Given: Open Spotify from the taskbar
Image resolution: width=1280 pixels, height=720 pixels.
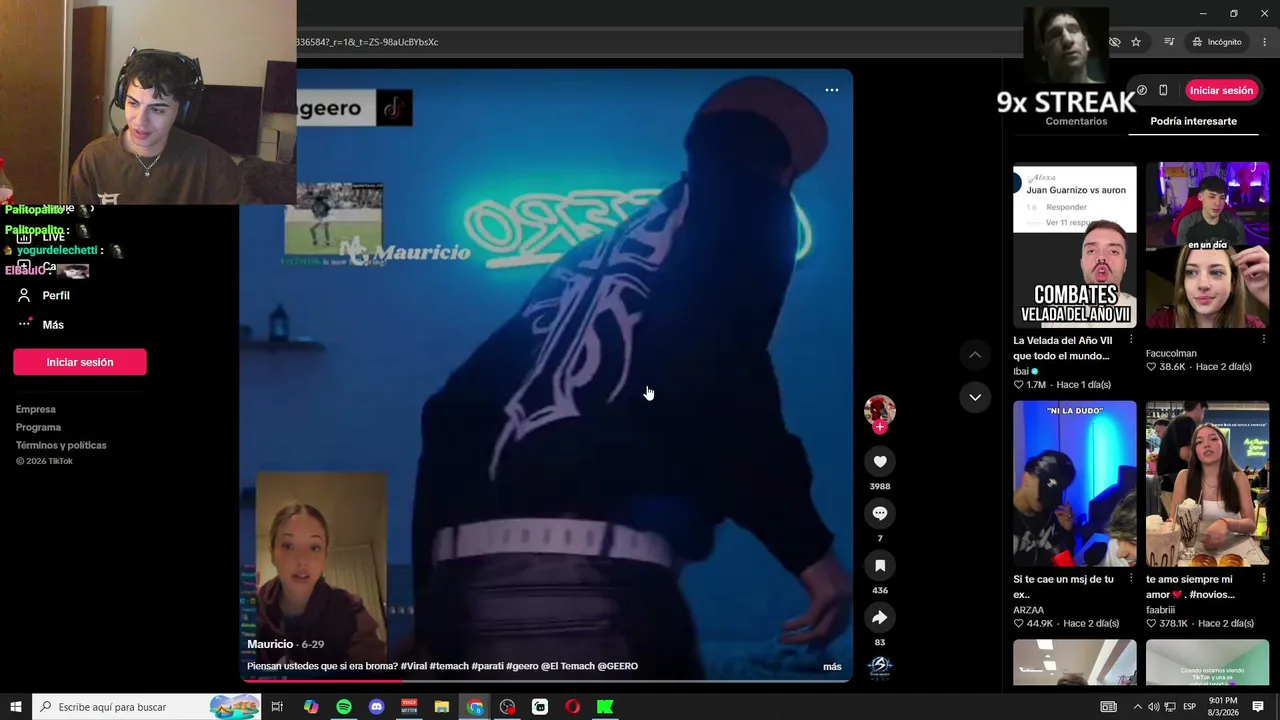Looking at the screenshot, I should pos(344,707).
